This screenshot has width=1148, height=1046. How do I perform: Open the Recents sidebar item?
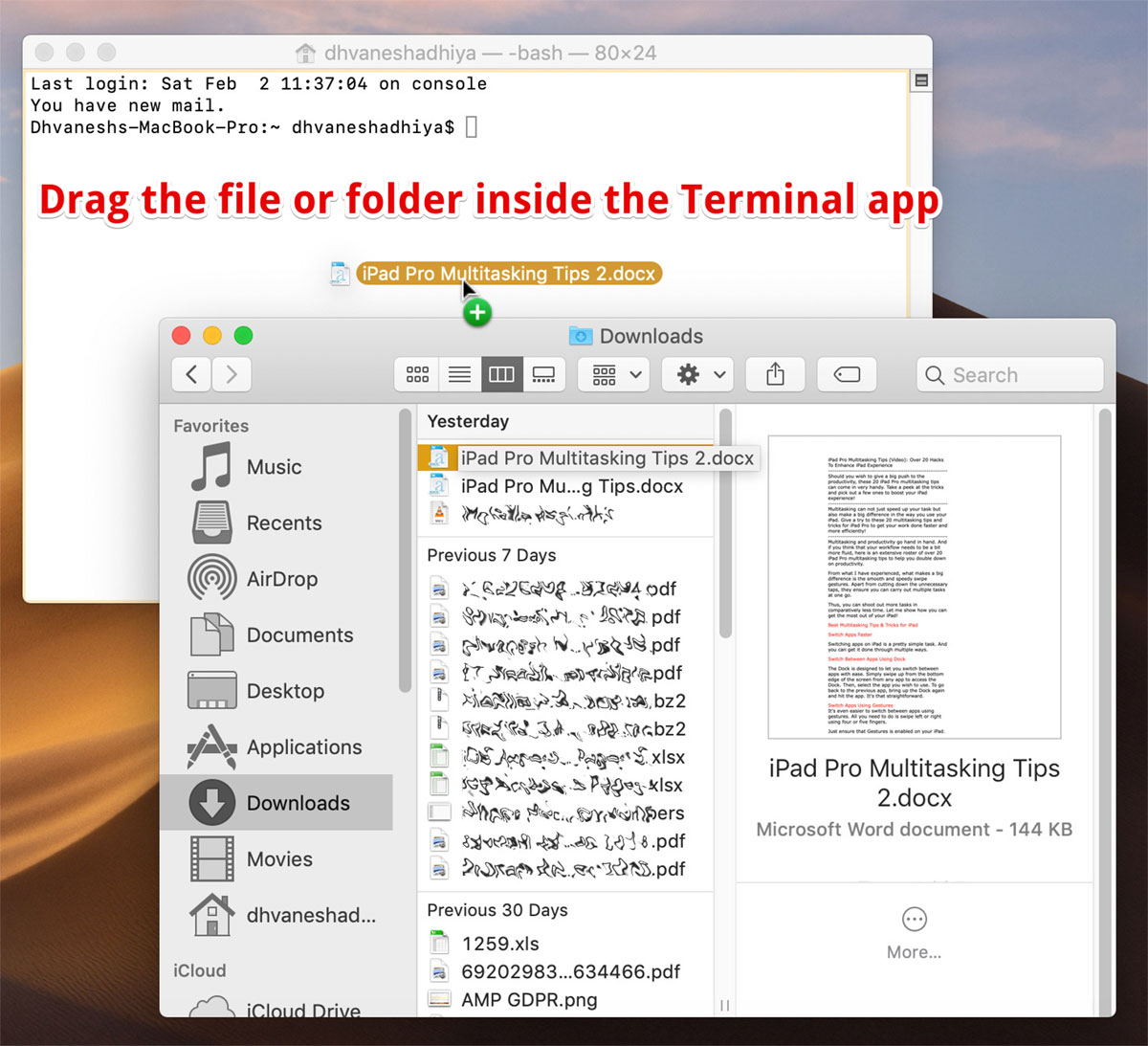pyautogui.click(x=284, y=523)
